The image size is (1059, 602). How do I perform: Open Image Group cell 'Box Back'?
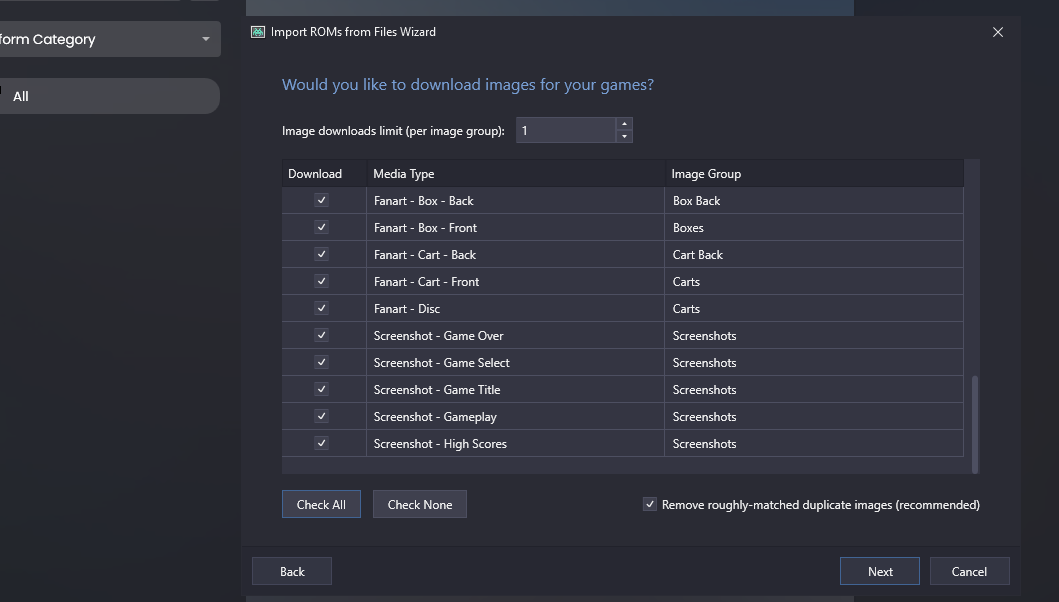click(x=815, y=201)
